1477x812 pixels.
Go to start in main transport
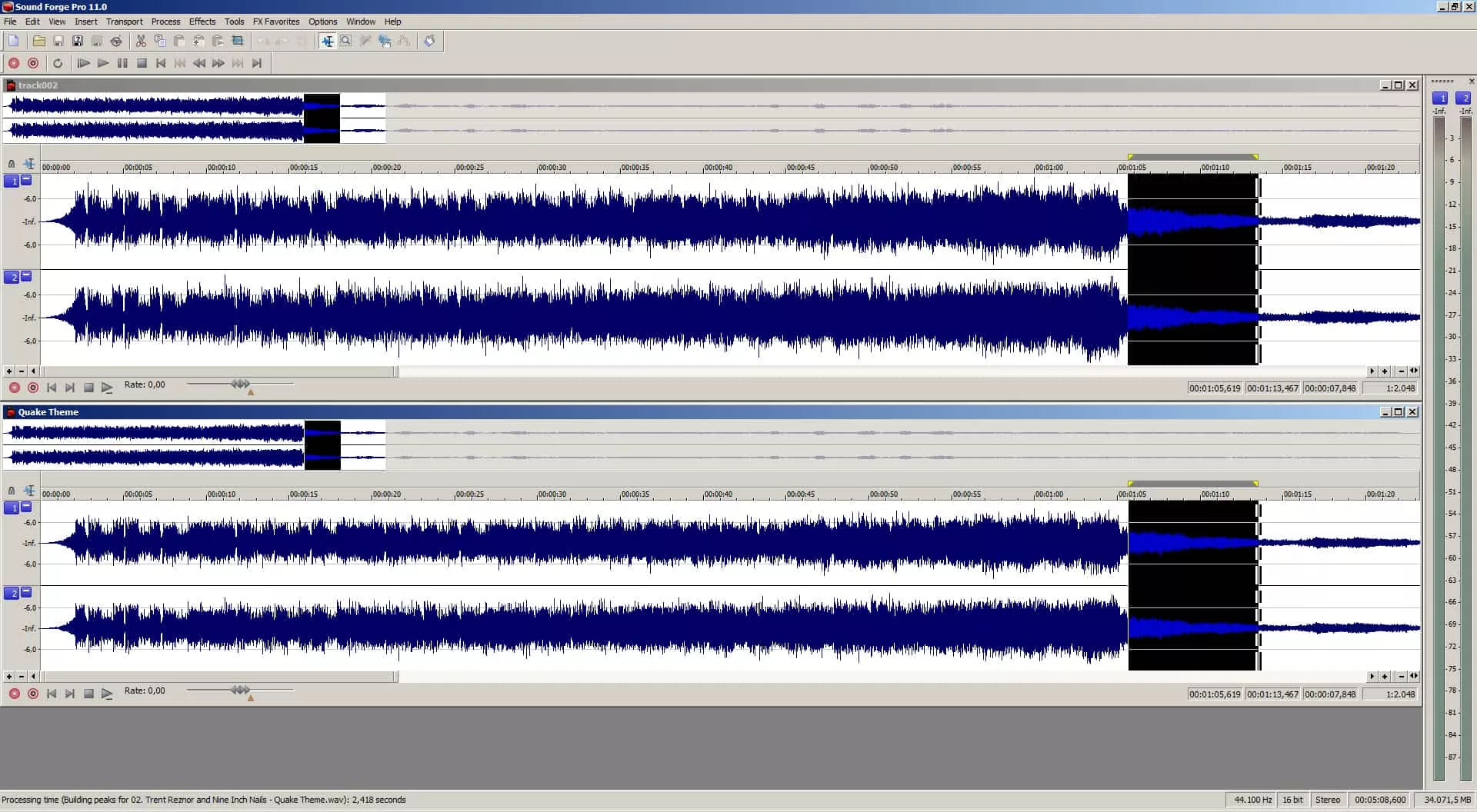pyautogui.click(x=161, y=63)
